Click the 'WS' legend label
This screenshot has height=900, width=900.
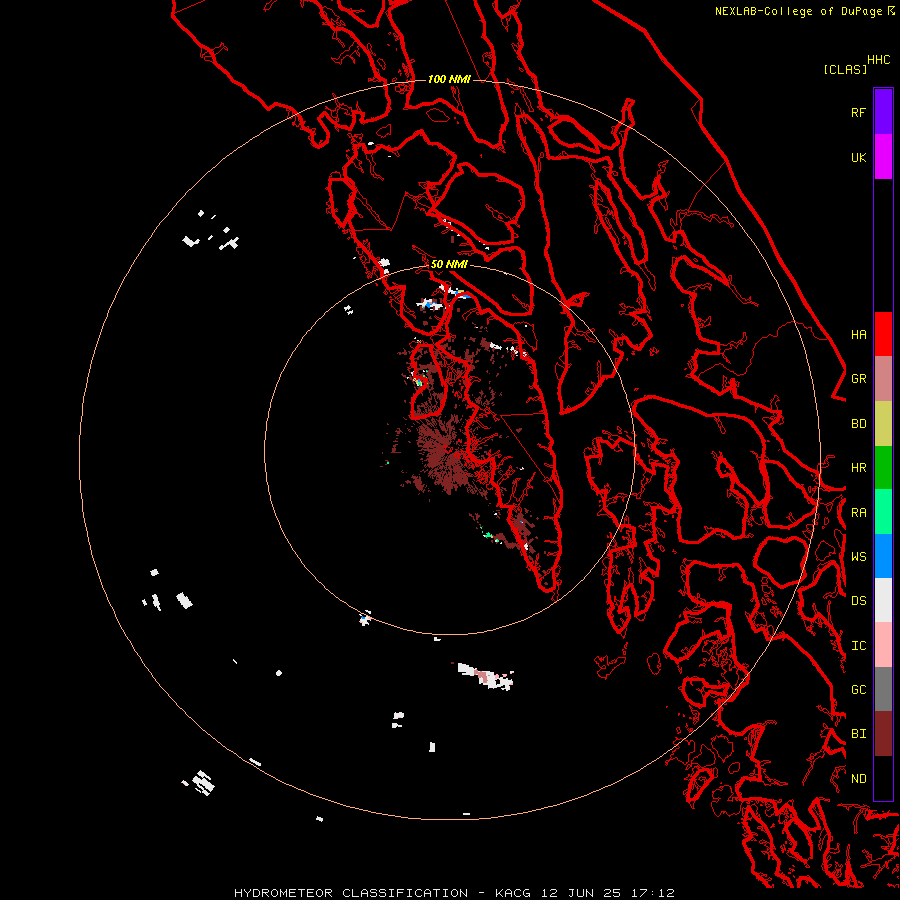tap(858, 557)
